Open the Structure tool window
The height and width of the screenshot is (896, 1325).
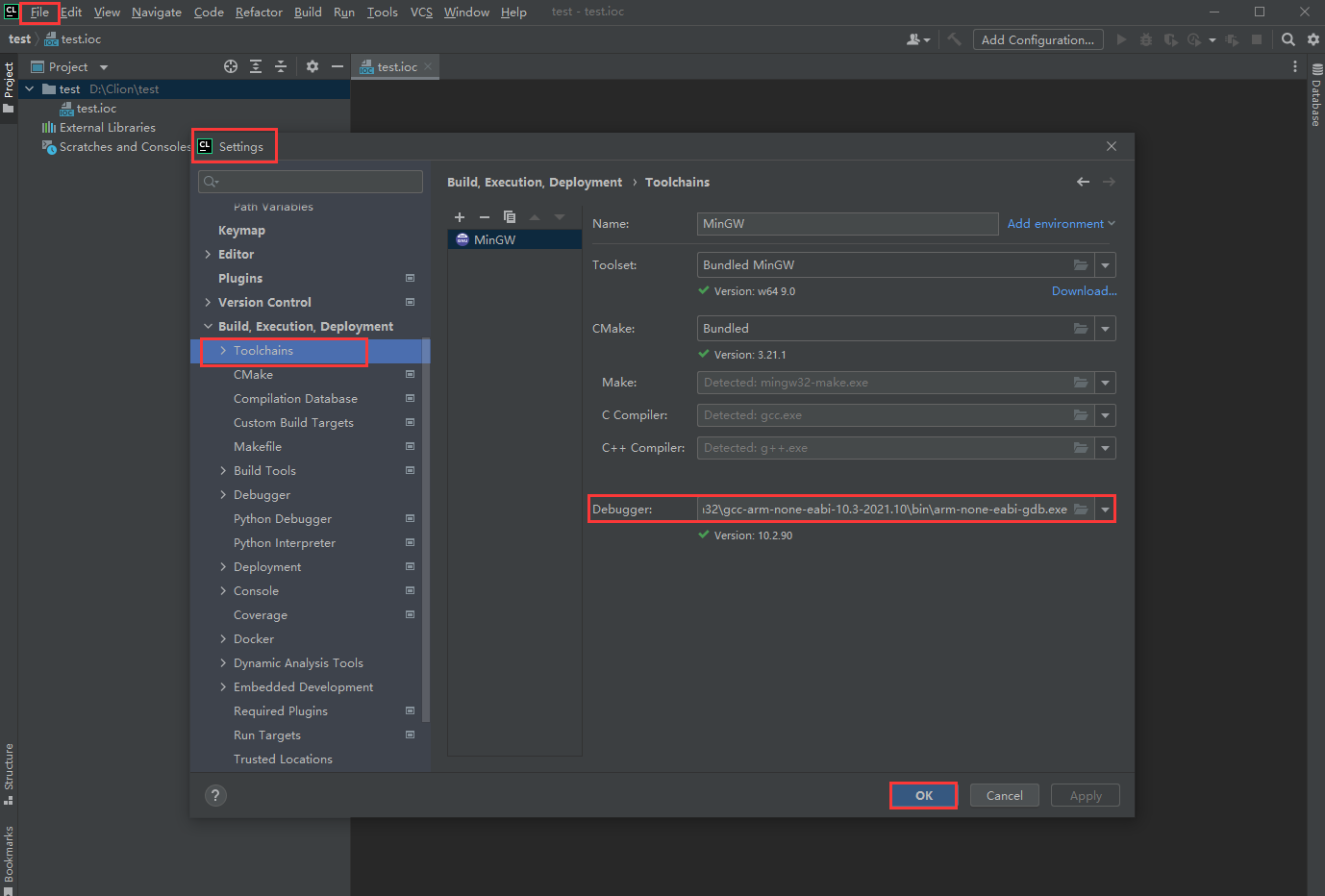click(9, 774)
